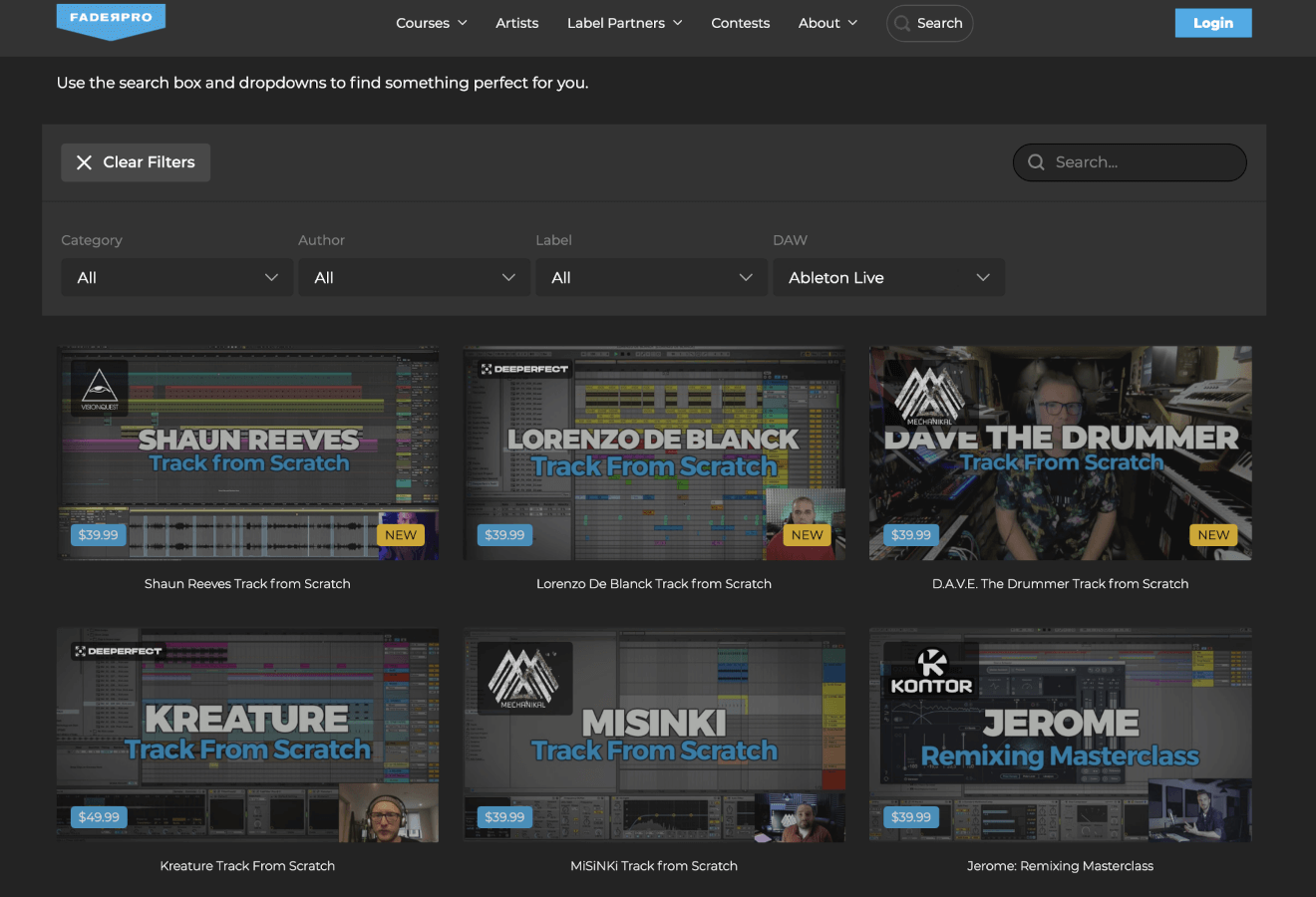Click $39.99 price tag on MiSiNKi card
This screenshot has height=897, width=1316.
click(504, 817)
